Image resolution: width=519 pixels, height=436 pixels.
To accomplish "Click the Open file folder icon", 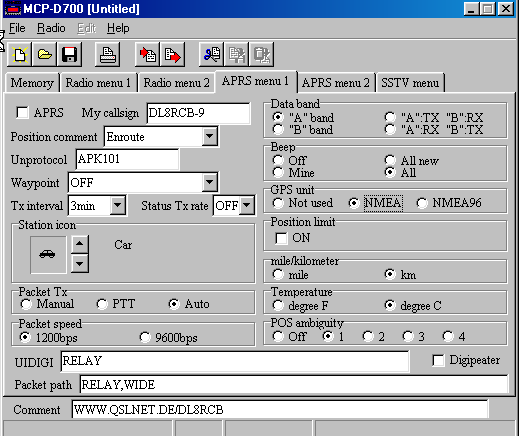I will click(44, 54).
